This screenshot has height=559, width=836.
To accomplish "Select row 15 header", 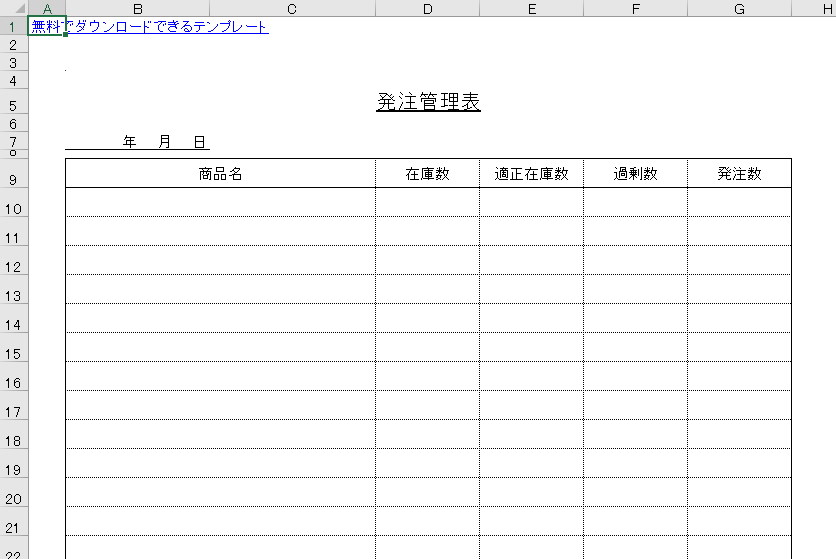I will pyautogui.click(x=13, y=347).
